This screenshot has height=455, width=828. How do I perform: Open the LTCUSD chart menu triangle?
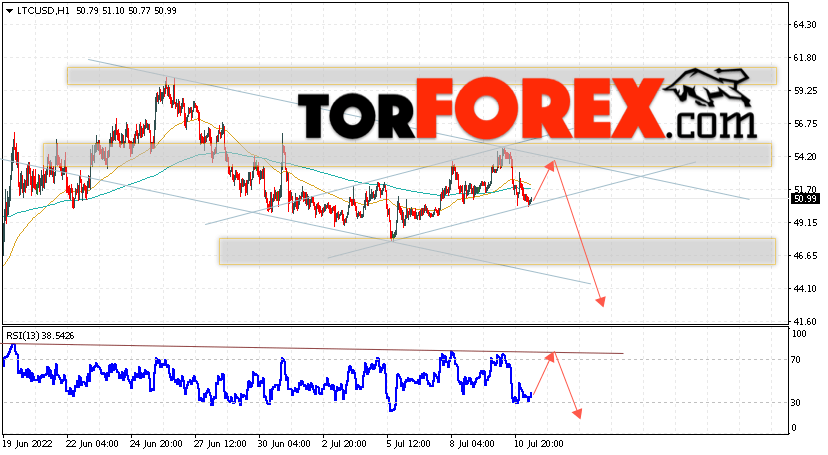point(9,11)
